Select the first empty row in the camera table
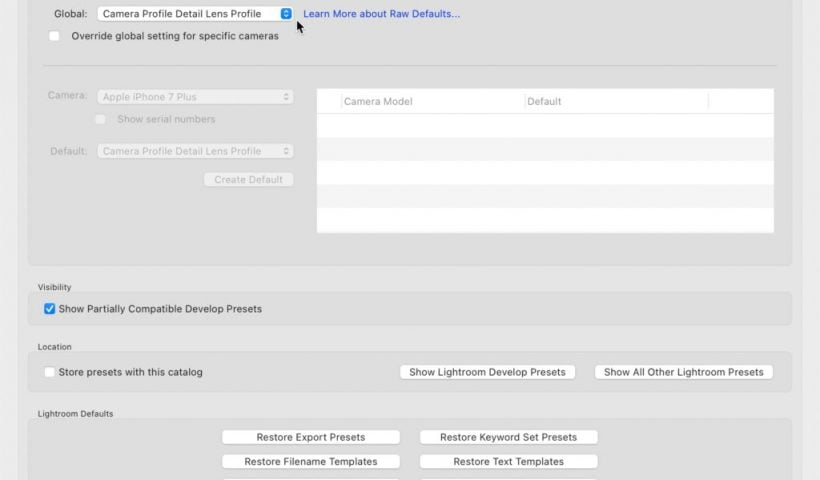Image resolution: width=820 pixels, height=480 pixels. point(545,125)
